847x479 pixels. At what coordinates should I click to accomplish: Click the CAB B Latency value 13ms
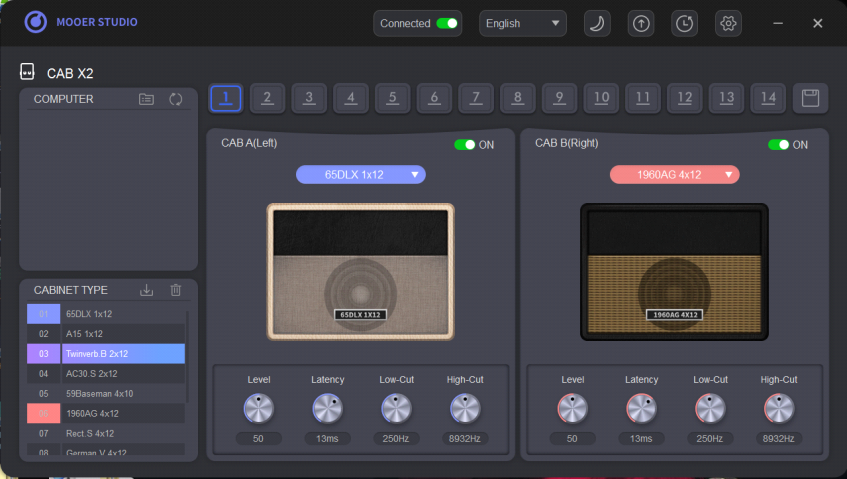pyautogui.click(x=641, y=438)
